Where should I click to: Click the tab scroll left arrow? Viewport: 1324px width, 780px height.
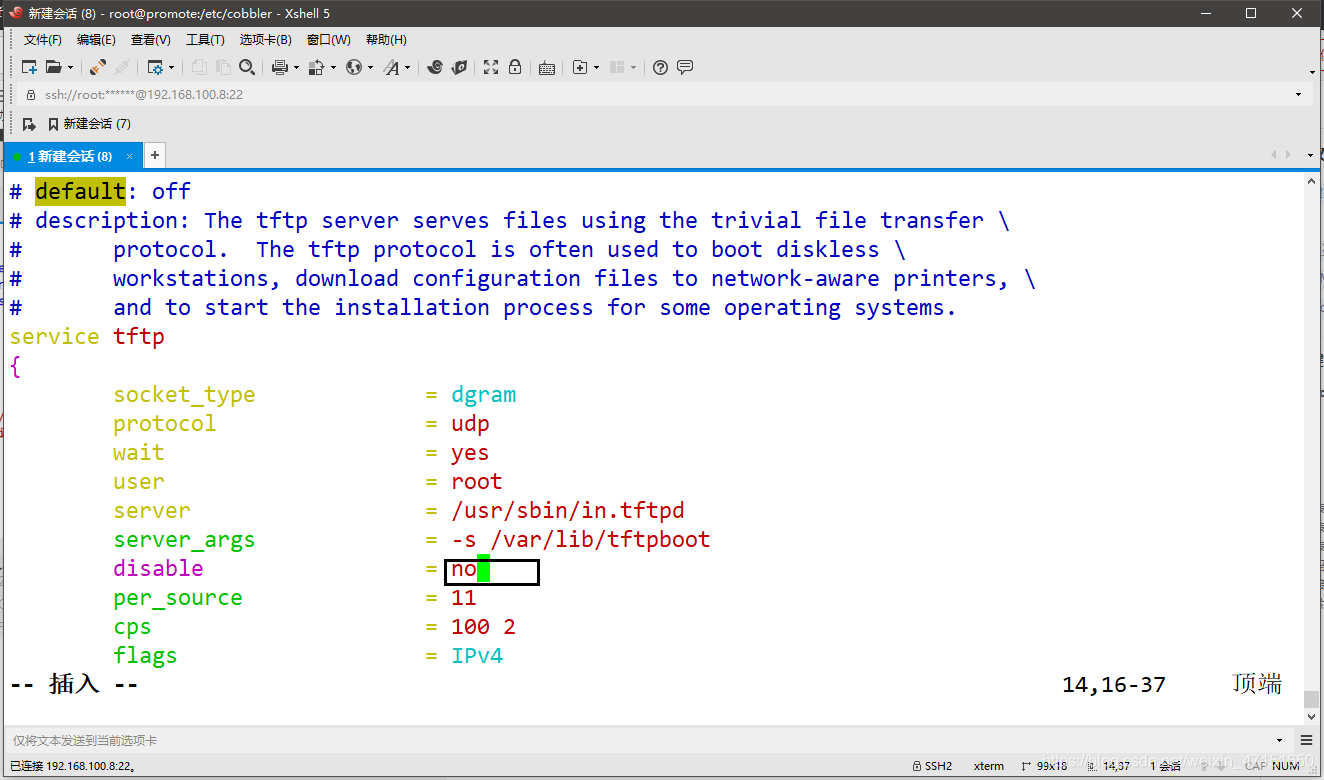1274,155
